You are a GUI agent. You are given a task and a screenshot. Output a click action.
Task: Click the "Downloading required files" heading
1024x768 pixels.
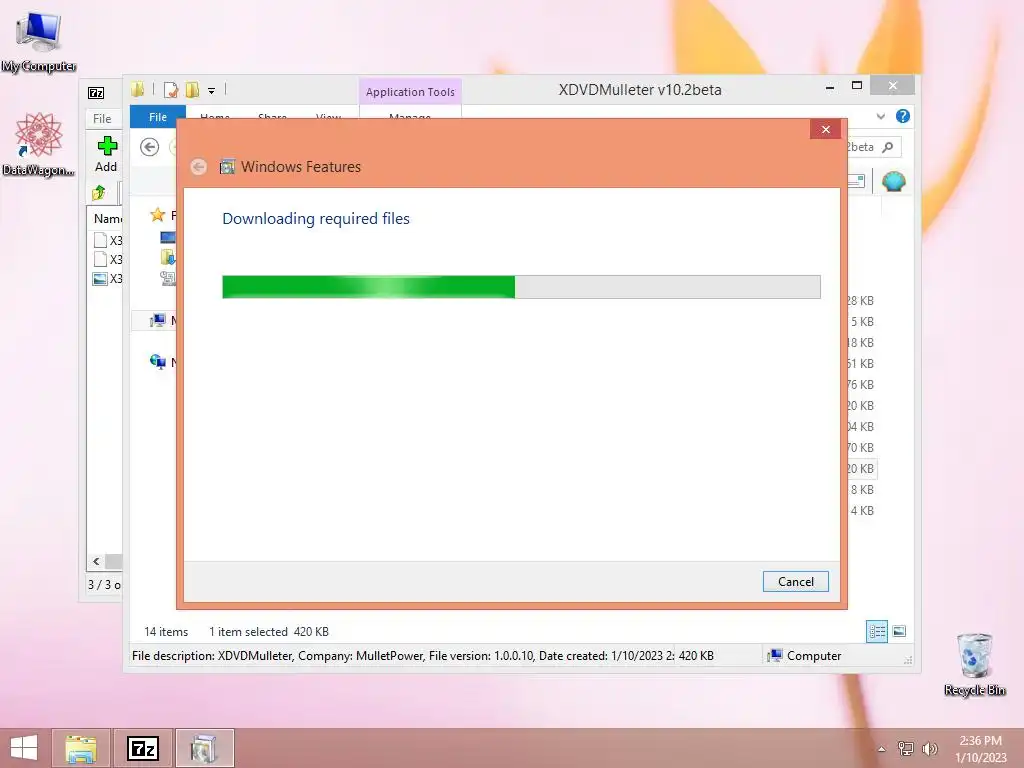(x=316, y=219)
